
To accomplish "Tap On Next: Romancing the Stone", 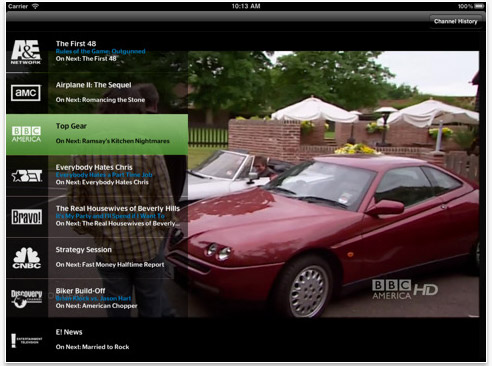I will click(x=100, y=100).
